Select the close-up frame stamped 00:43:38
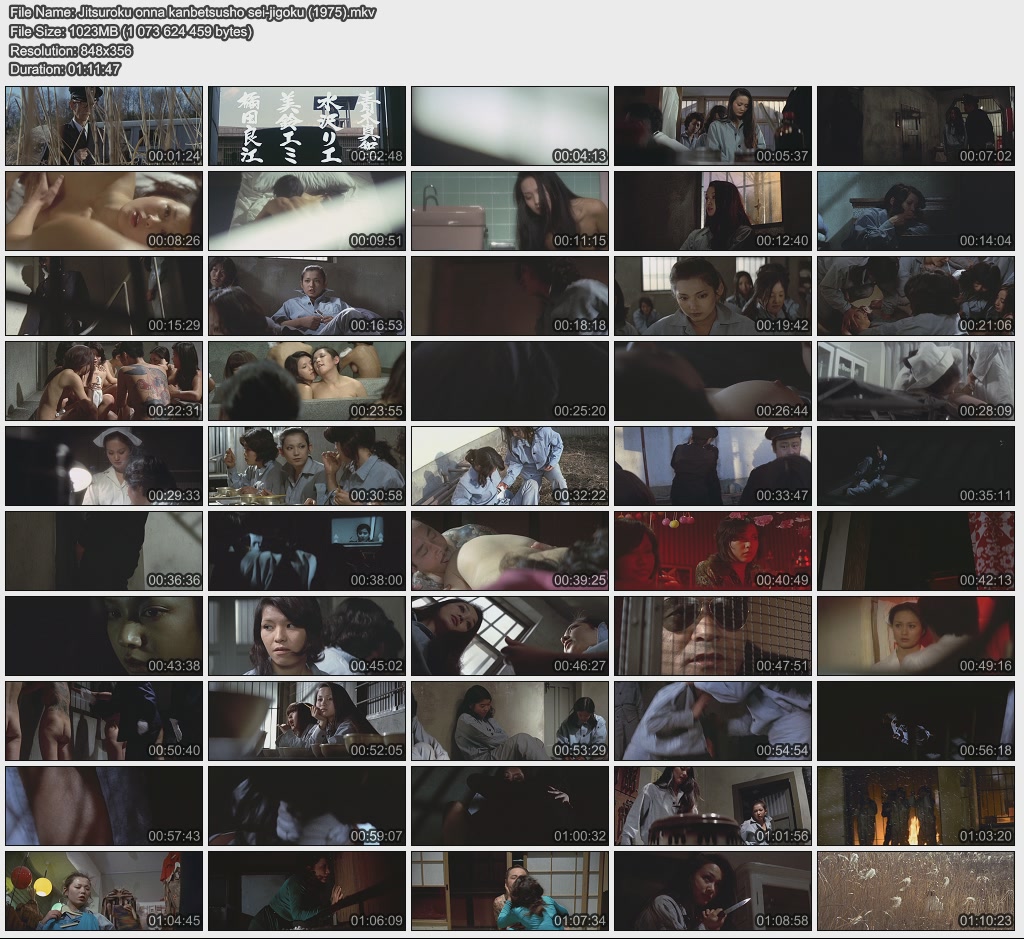 (x=104, y=636)
